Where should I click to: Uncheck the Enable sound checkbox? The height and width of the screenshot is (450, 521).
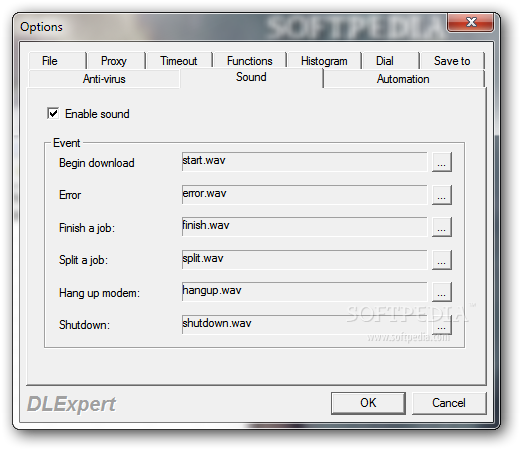[53, 113]
